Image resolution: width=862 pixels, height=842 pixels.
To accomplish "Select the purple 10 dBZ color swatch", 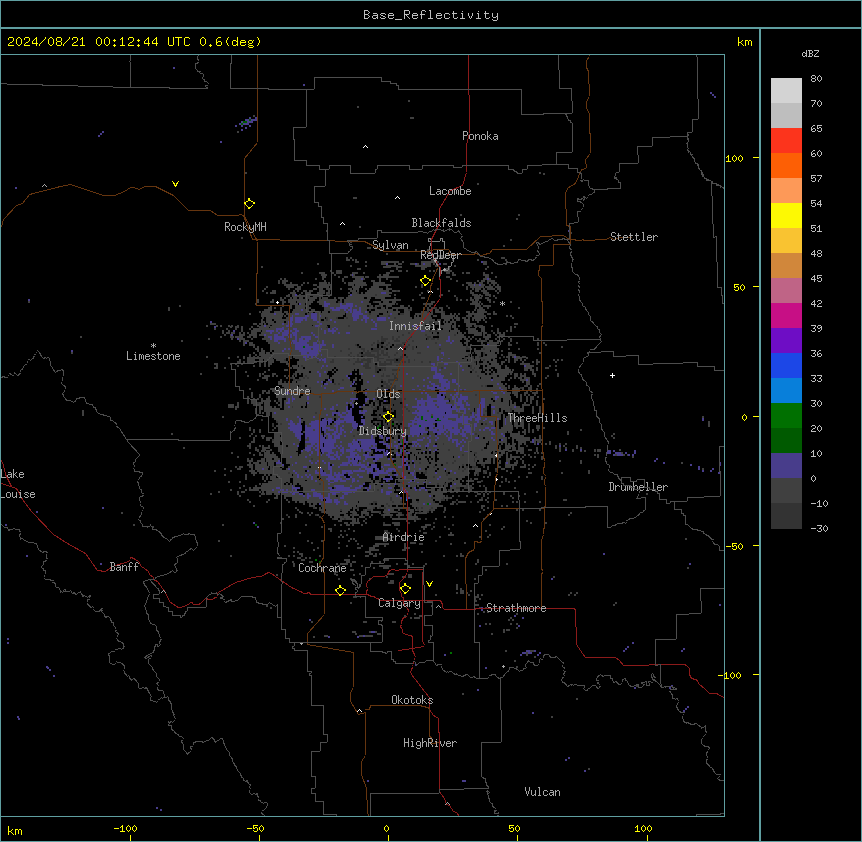I will point(786,466).
